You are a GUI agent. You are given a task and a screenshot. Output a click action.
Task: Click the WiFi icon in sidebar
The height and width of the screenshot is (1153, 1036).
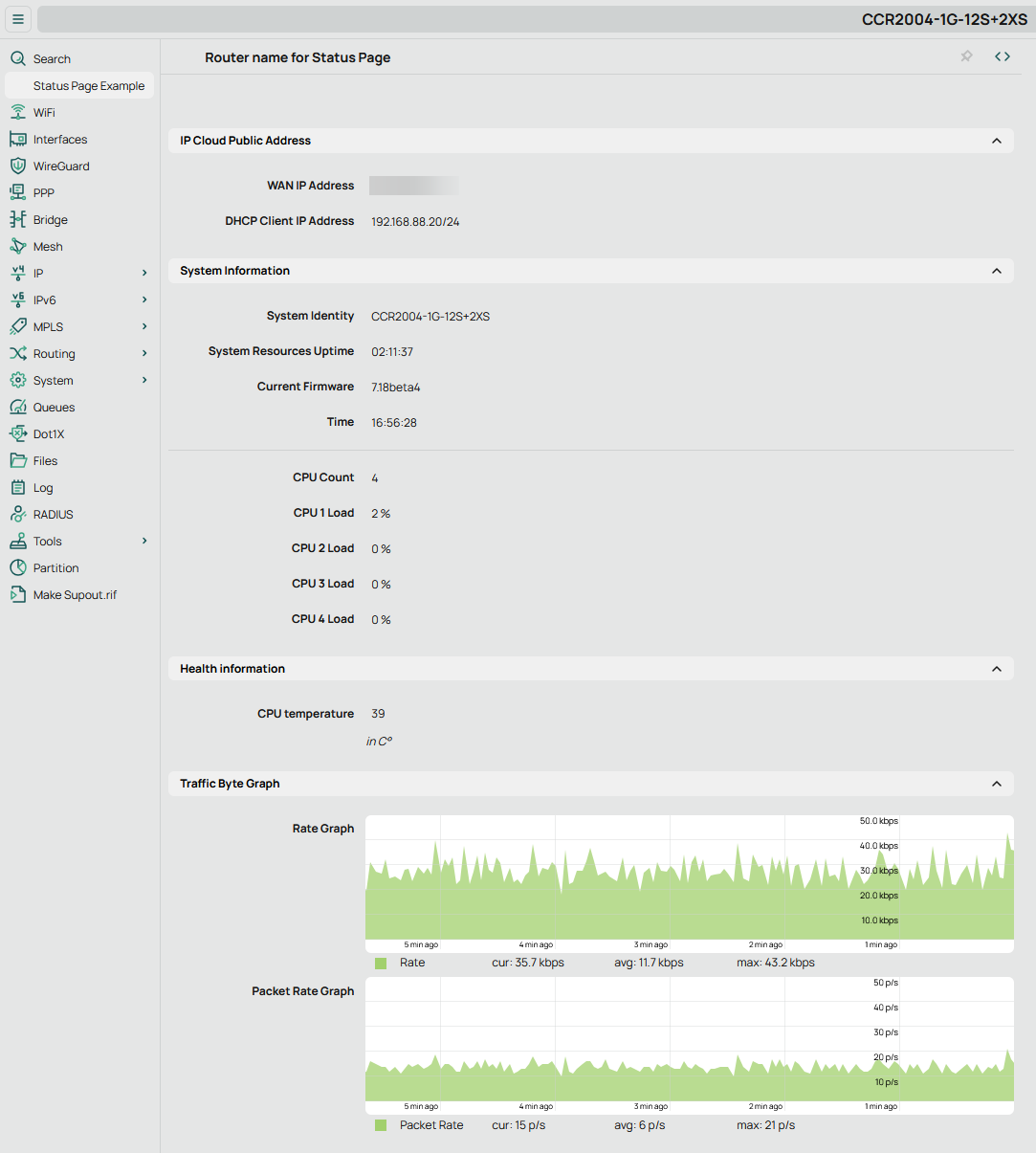(x=17, y=113)
